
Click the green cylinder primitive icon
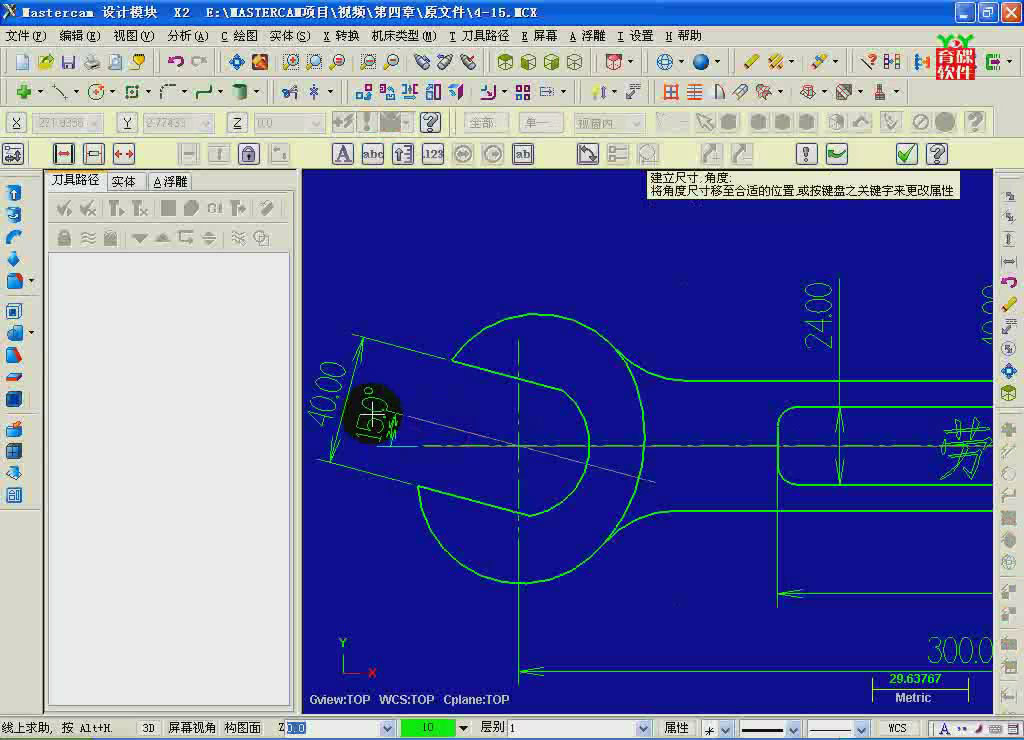(x=240, y=92)
